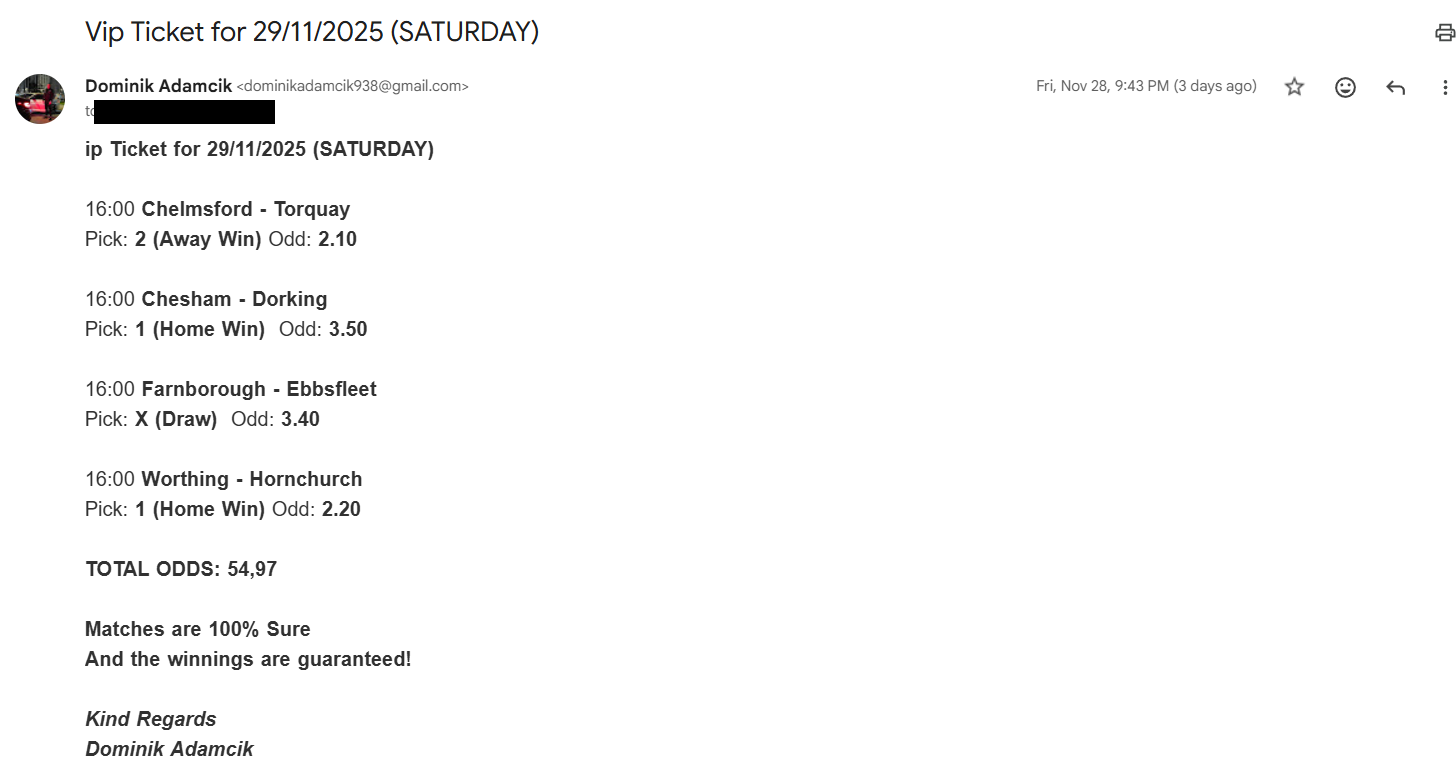The width and height of the screenshot is (1456, 772).
Task: Click the sender's gmail address
Action: [352, 86]
